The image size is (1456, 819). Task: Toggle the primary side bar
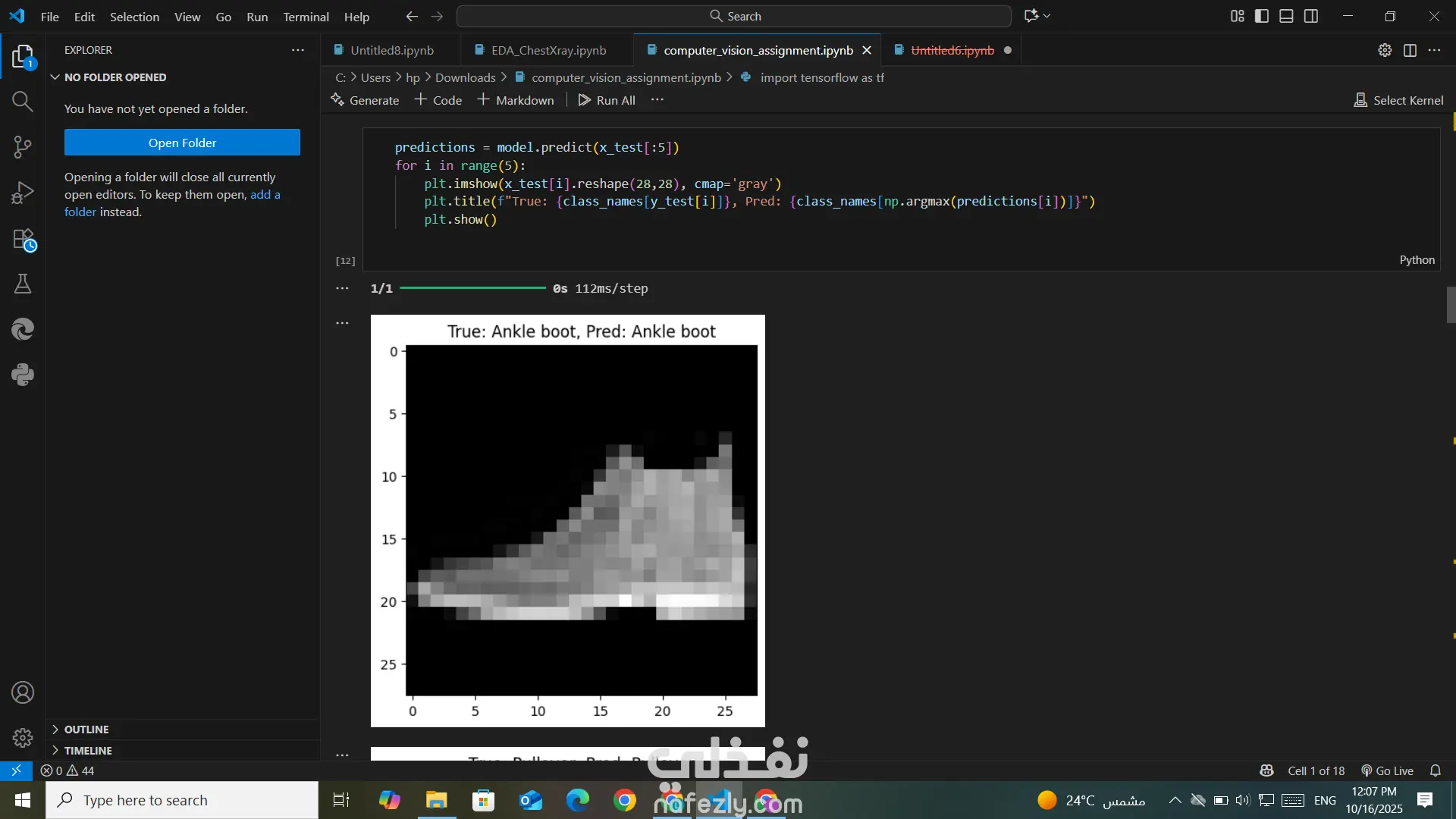(x=1262, y=16)
